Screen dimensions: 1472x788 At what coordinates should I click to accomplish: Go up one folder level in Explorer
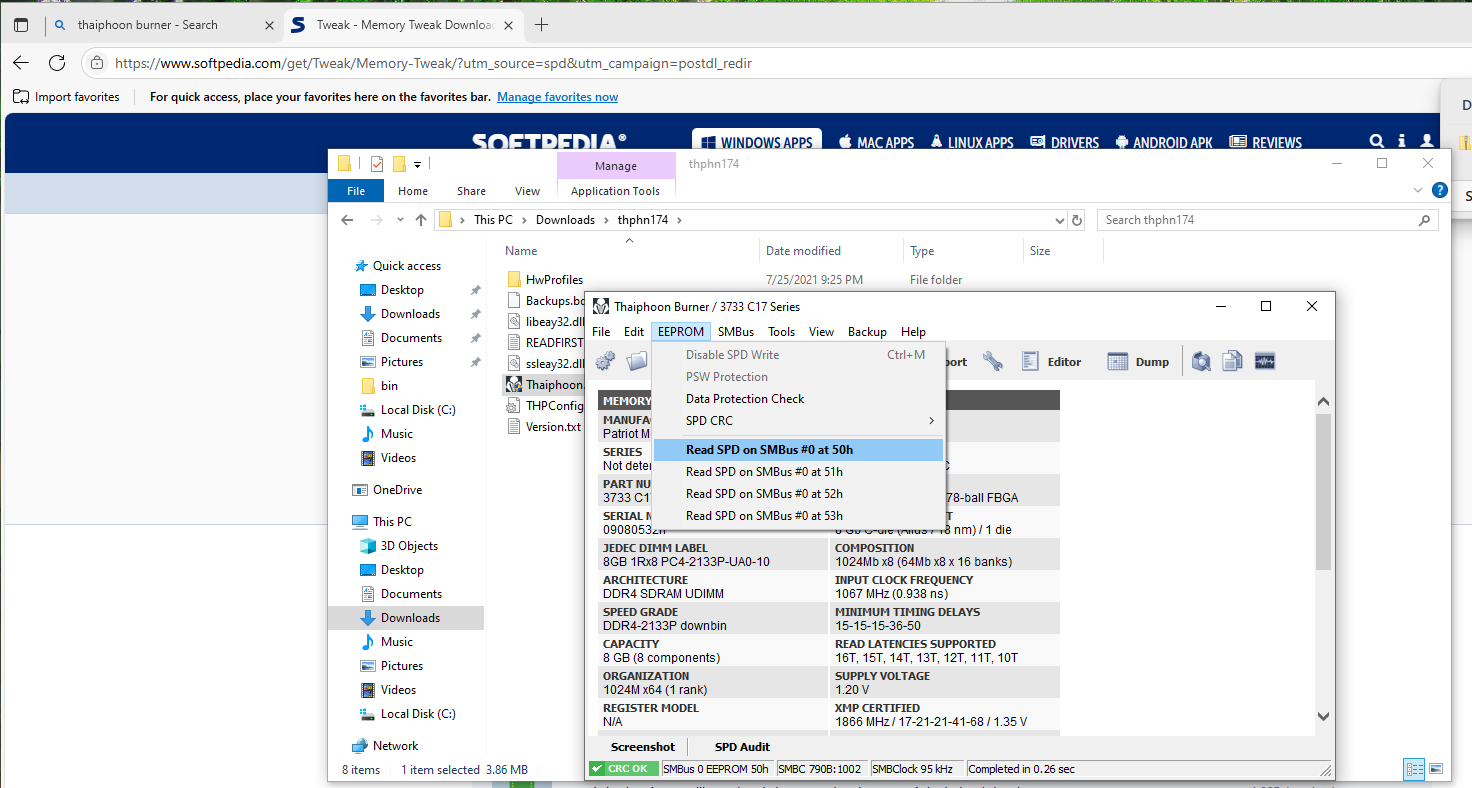coord(421,220)
